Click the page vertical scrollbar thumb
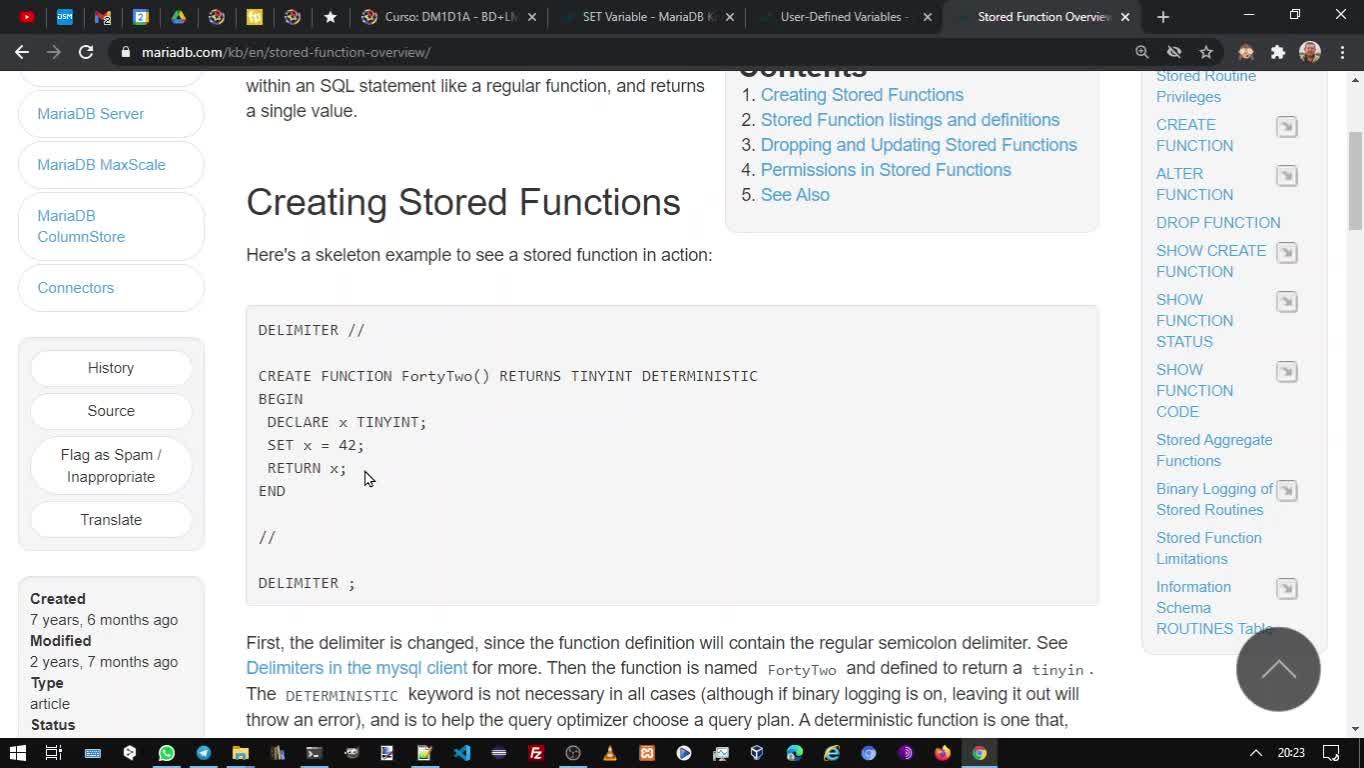1364x768 pixels. [x=1355, y=180]
